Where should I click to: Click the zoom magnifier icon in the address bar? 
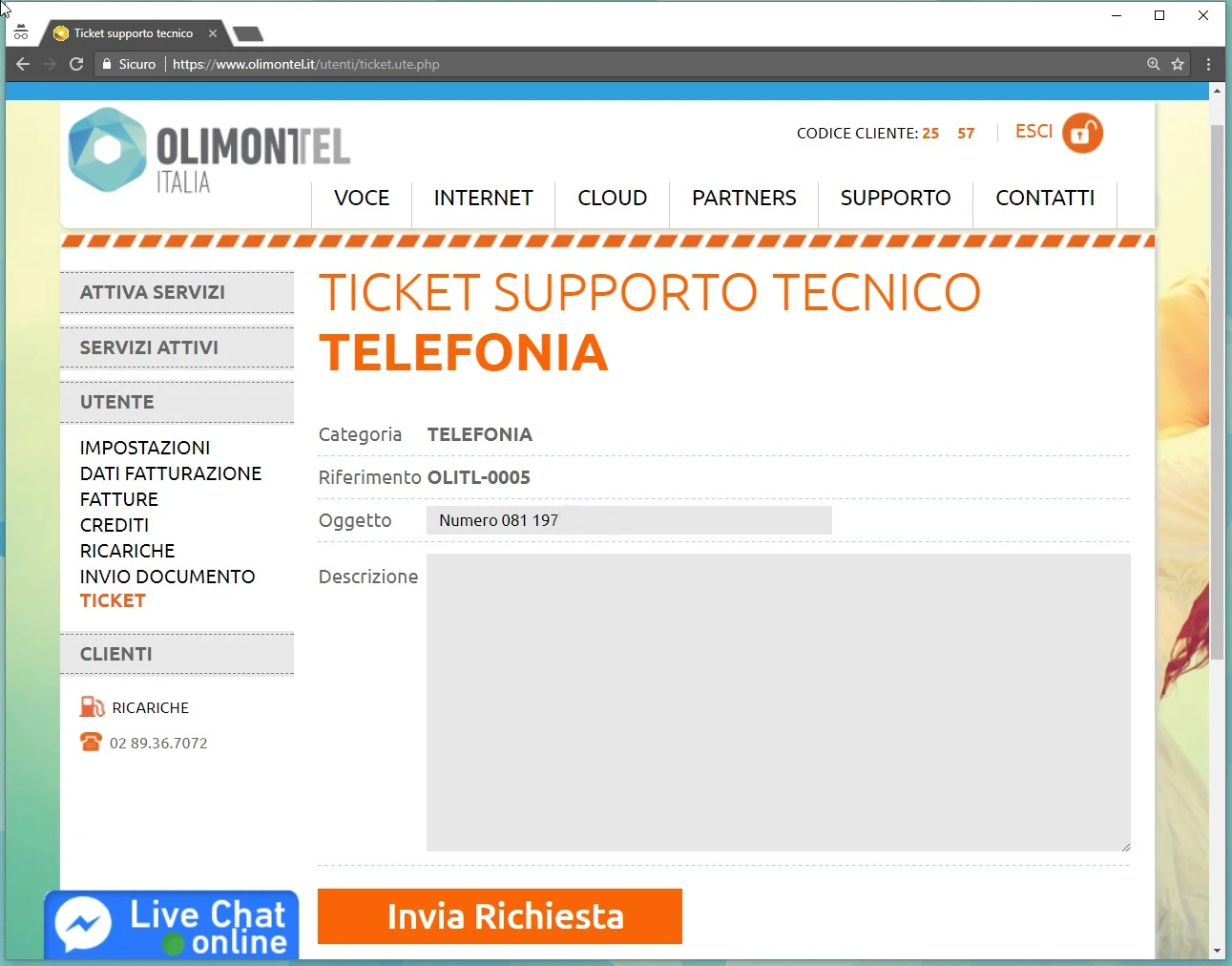(1153, 64)
